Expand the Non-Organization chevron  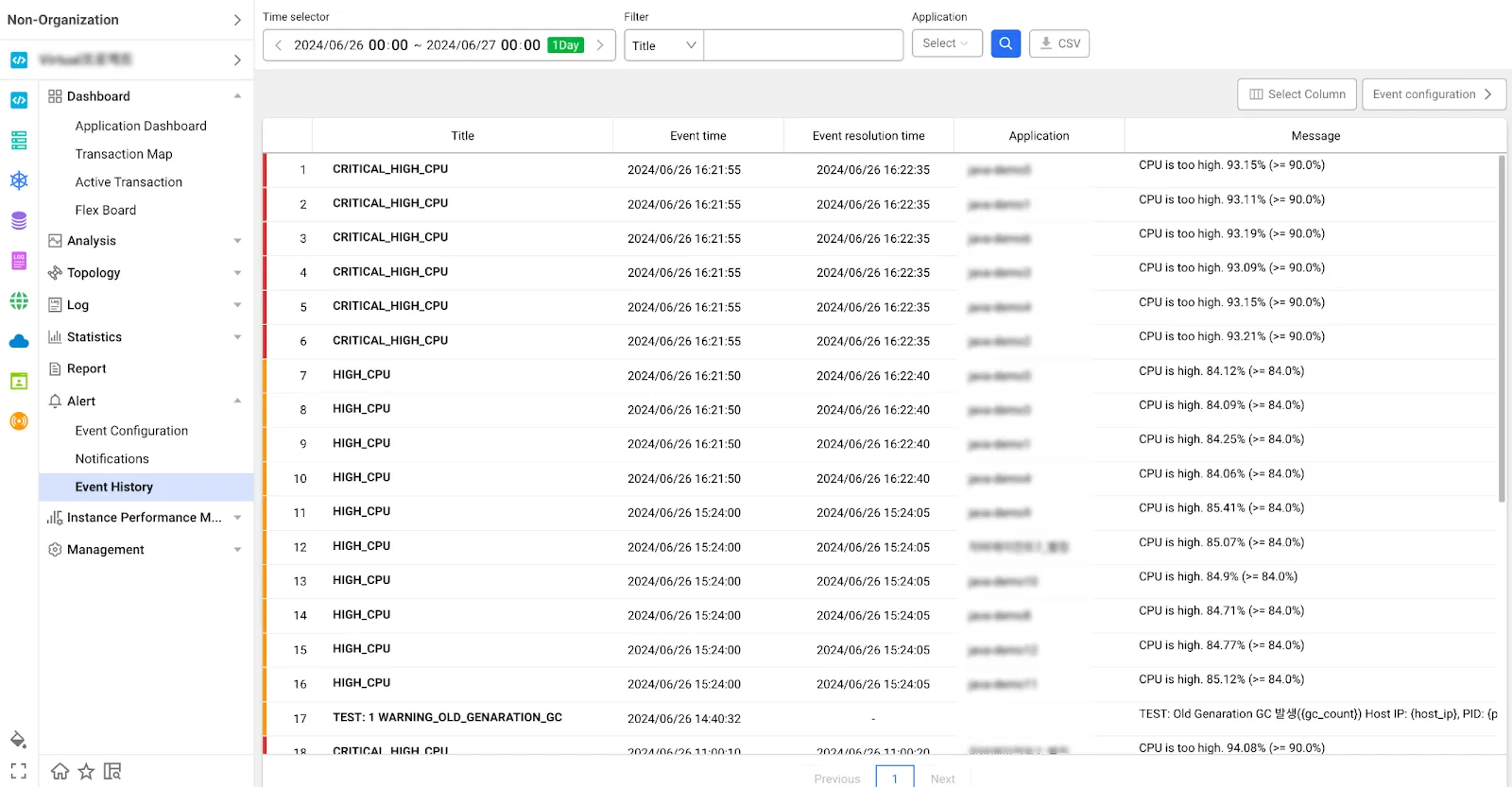pos(237,20)
